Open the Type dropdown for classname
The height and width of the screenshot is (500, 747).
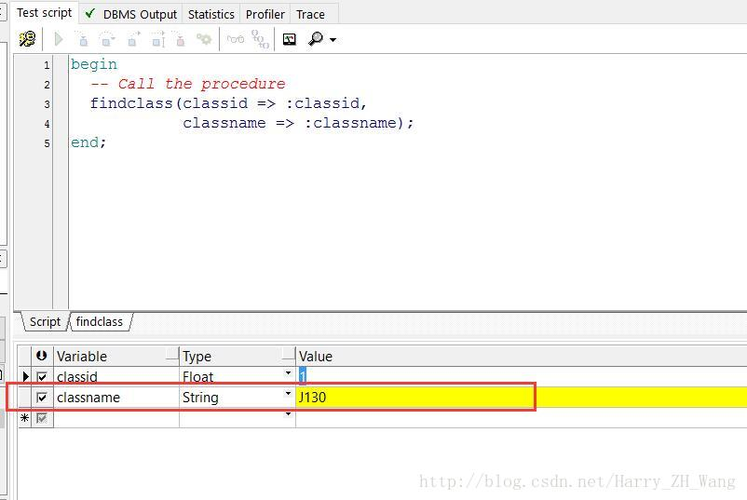pyautogui.click(x=288, y=395)
